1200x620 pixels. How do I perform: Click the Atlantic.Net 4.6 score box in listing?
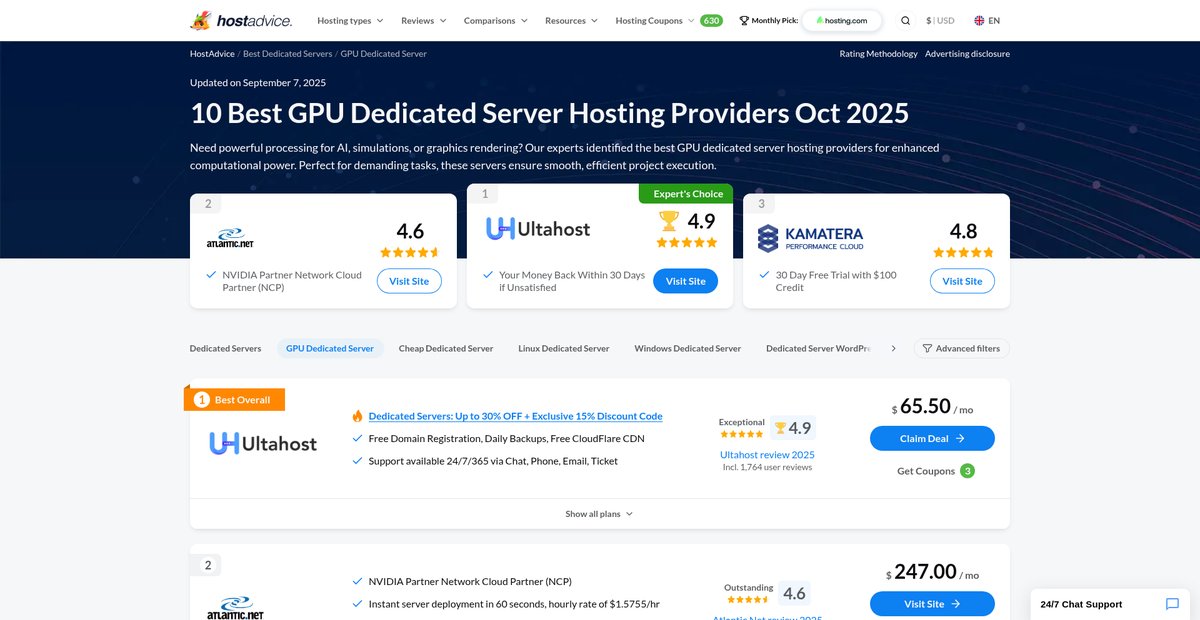794,593
